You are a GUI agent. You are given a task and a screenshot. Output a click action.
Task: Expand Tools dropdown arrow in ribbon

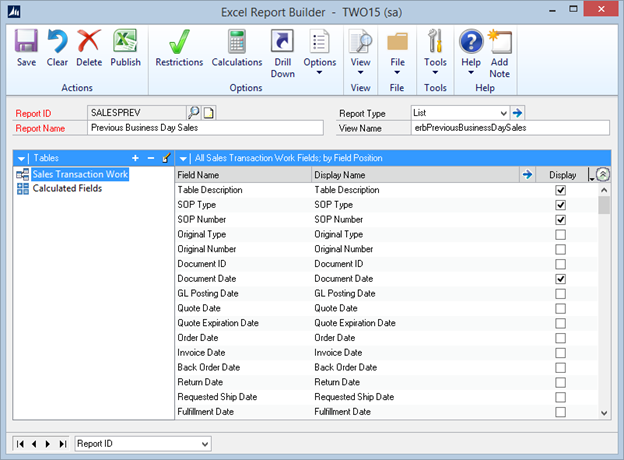click(x=435, y=72)
